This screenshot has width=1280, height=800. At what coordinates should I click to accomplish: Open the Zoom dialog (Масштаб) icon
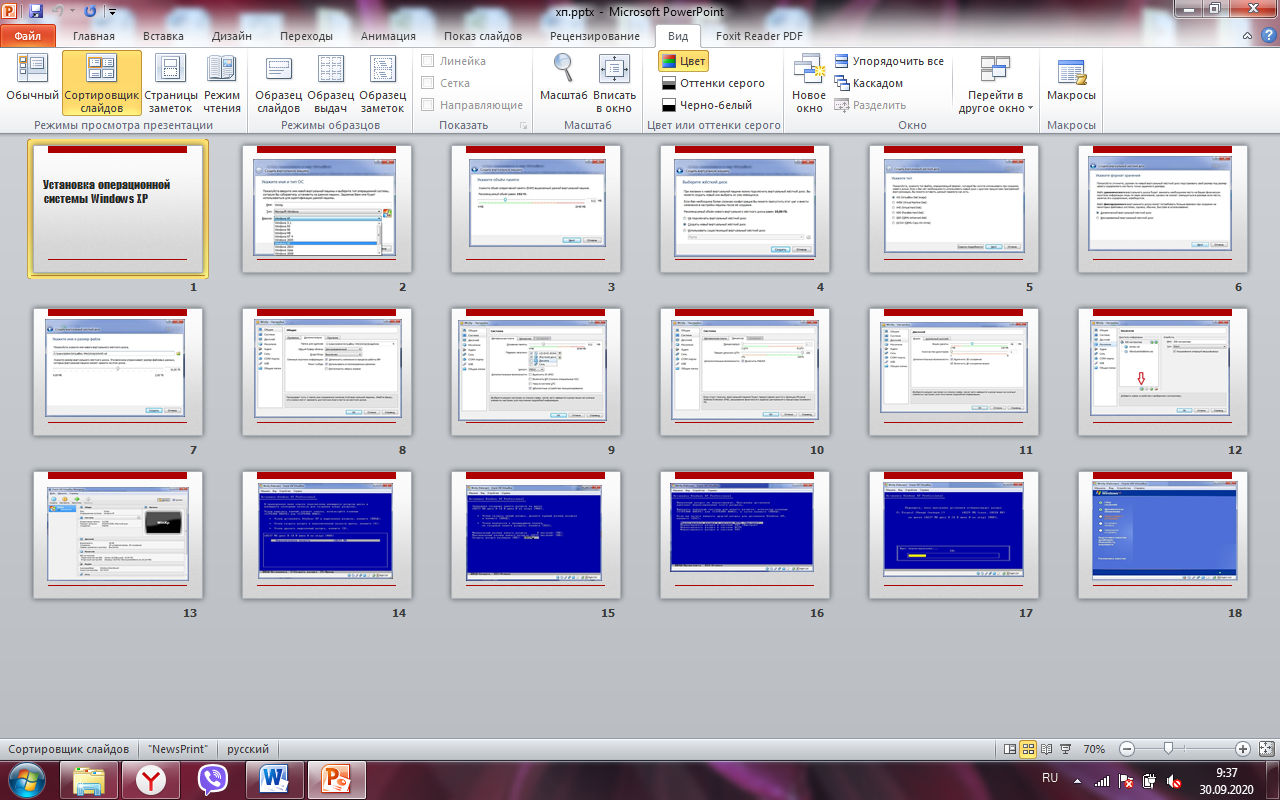tap(563, 82)
